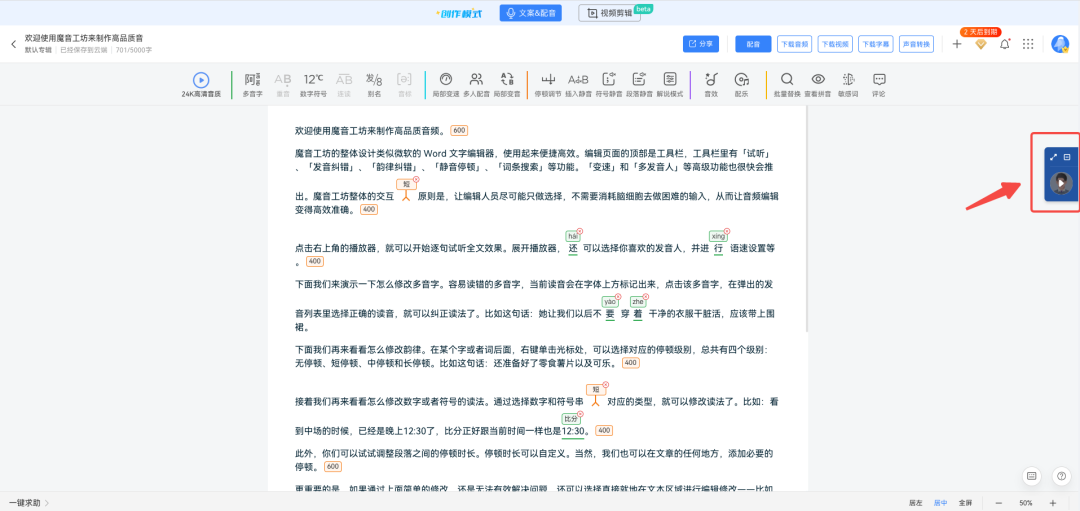Remove the hái pinyin tag
This screenshot has width=1080, height=511.
point(580,231)
